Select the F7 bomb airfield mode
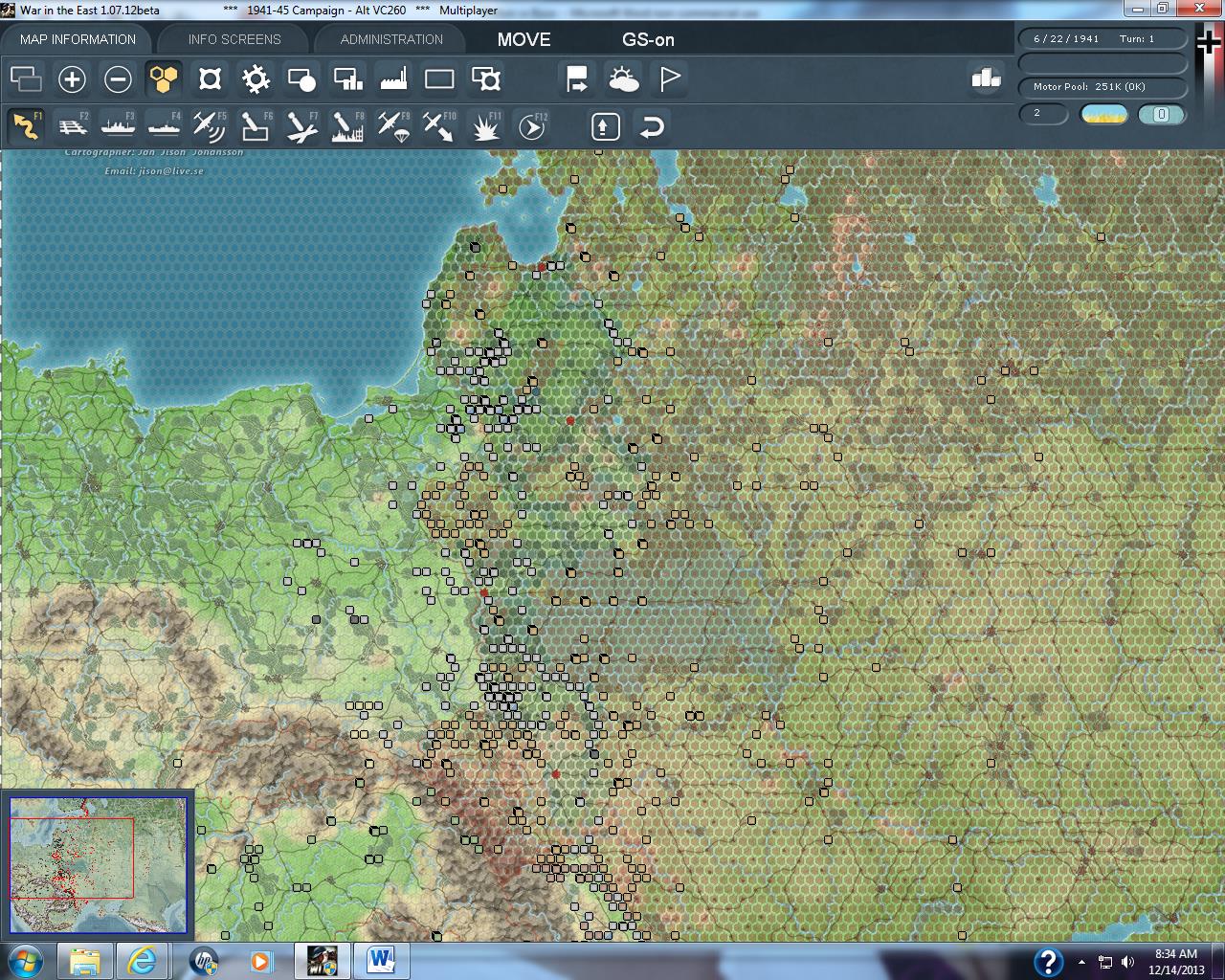1225x980 pixels. point(301,126)
